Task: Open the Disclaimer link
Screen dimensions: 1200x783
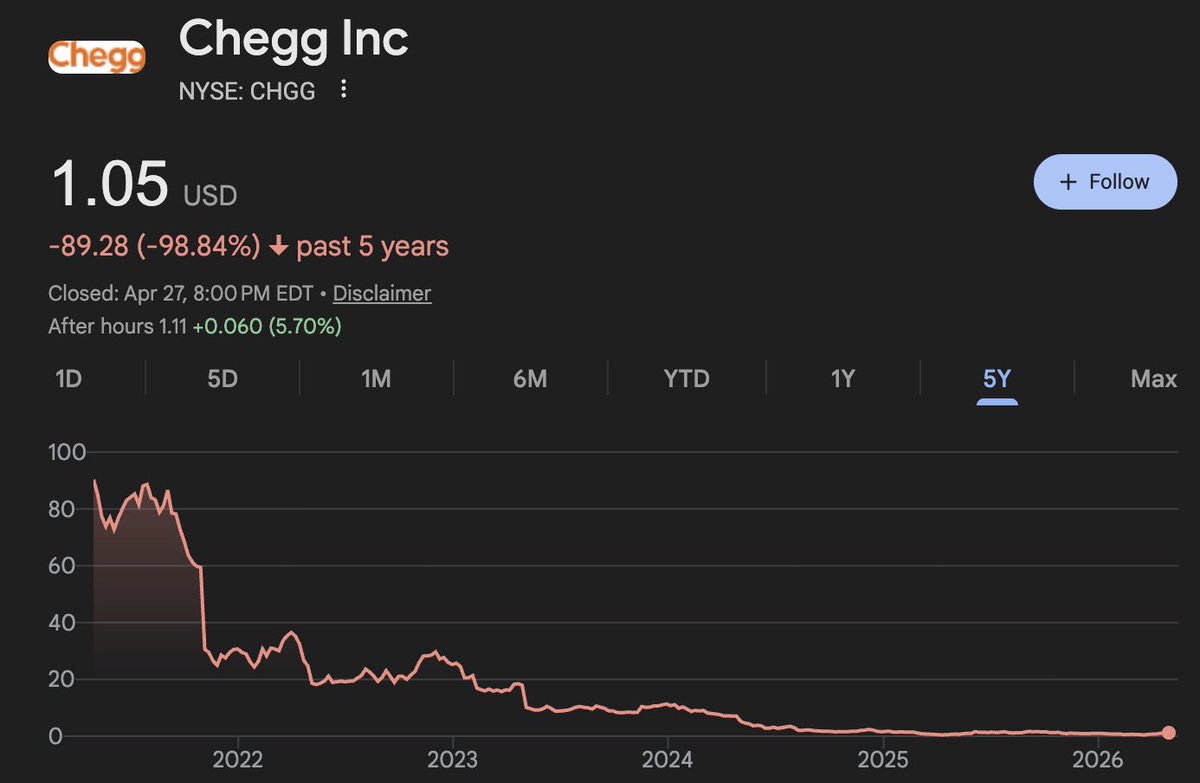Action: click(382, 294)
